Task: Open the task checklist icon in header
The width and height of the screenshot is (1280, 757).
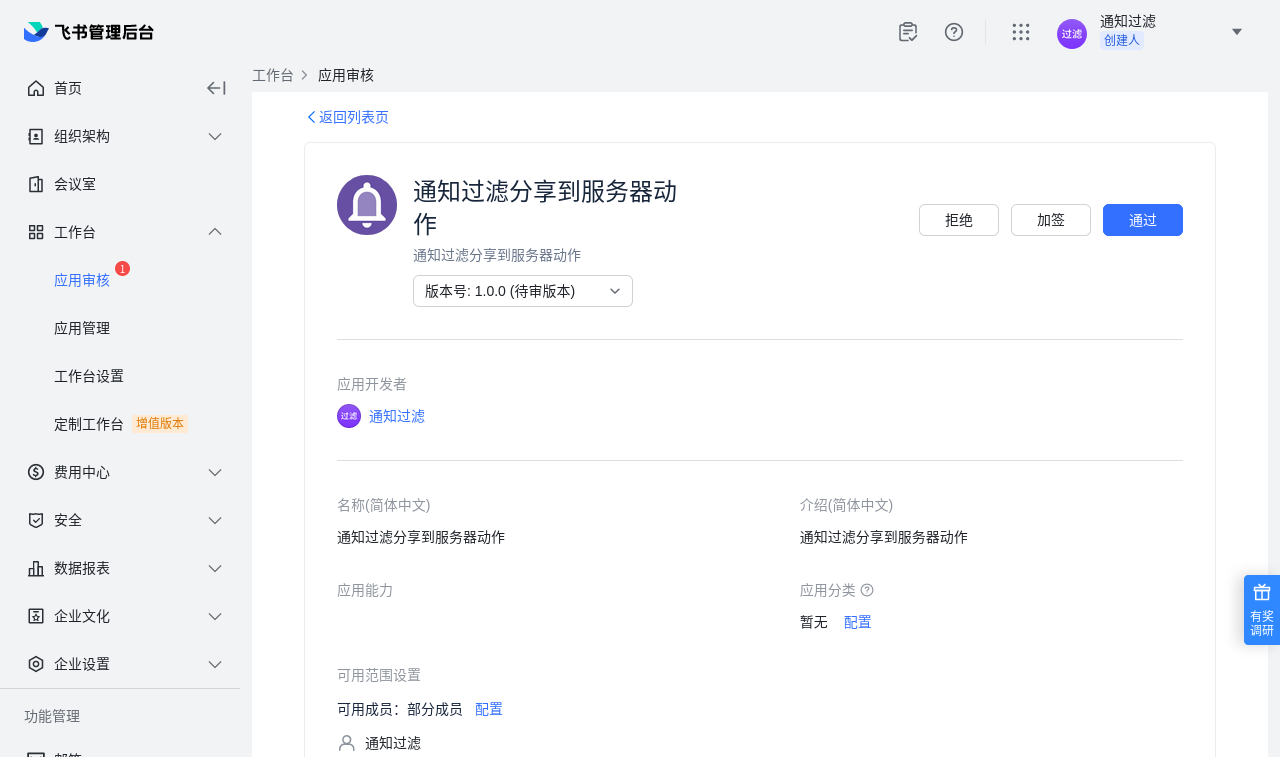Action: pyautogui.click(x=908, y=32)
